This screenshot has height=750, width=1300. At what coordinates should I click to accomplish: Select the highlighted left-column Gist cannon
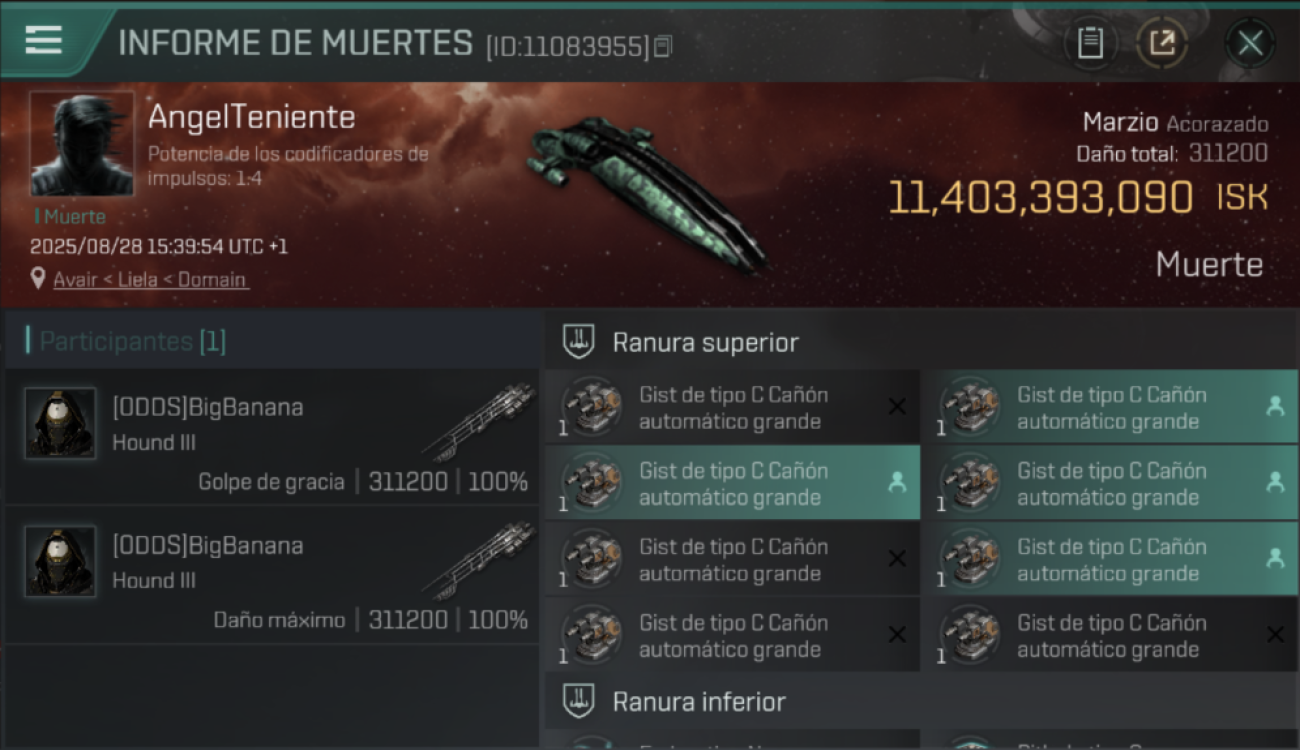(x=733, y=483)
